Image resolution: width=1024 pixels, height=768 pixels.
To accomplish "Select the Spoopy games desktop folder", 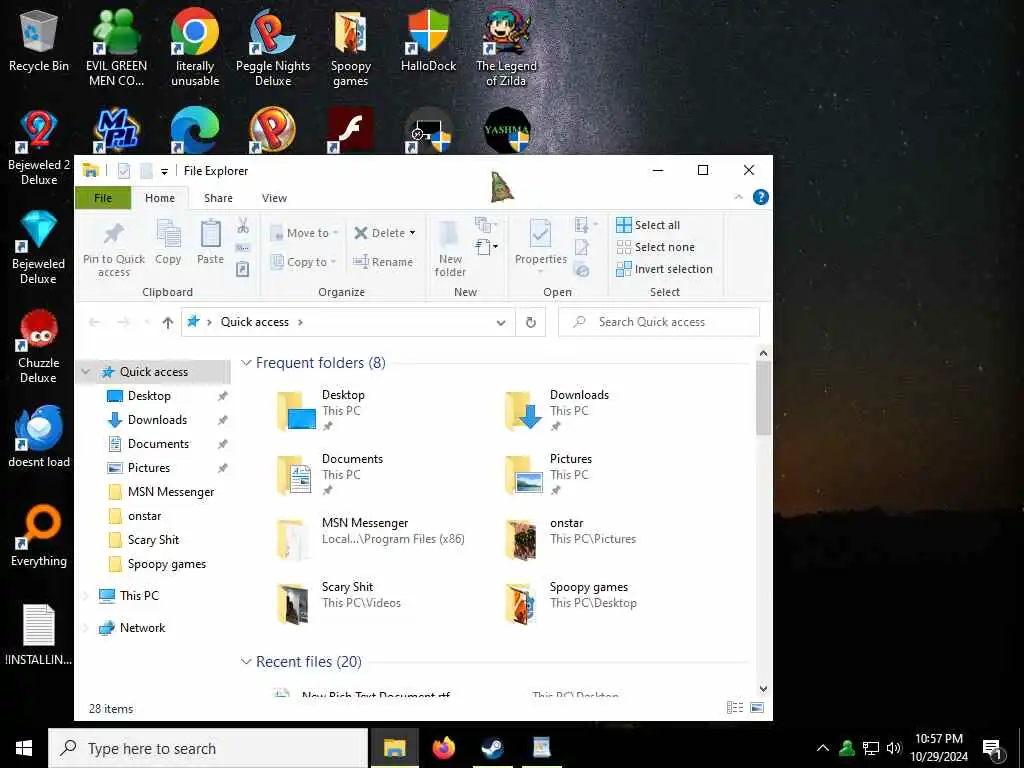I will click(351, 48).
